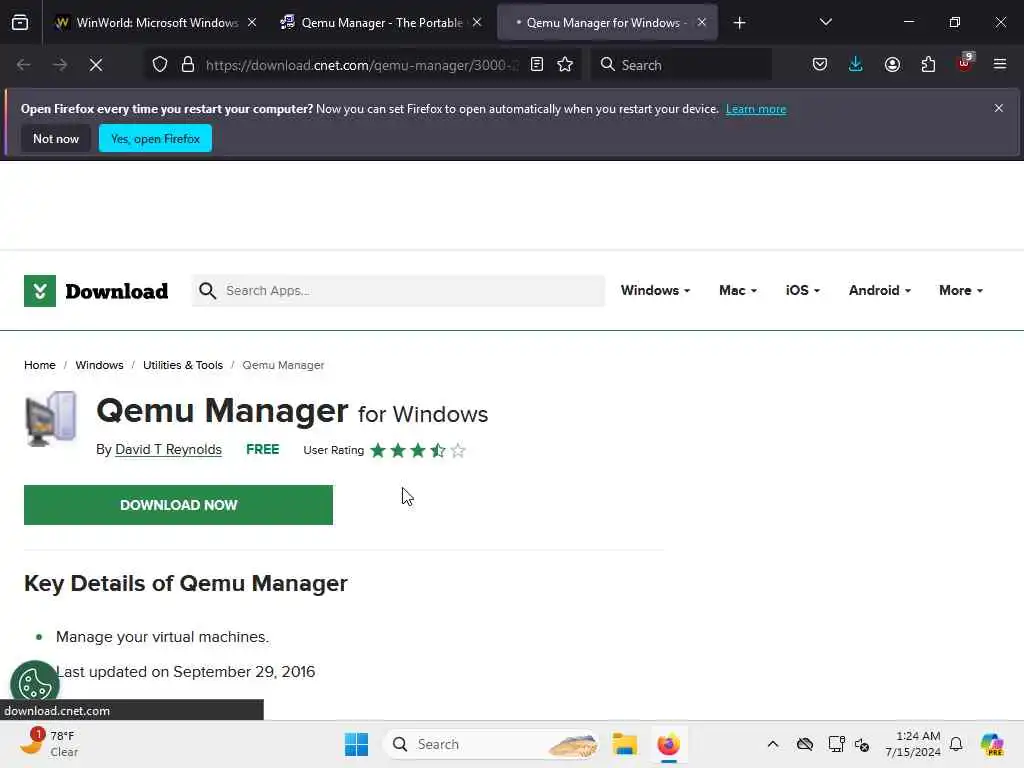The width and height of the screenshot is (1024, 768).
Task: Launch Copilot preview from taskbar
Action: [992, 744]
